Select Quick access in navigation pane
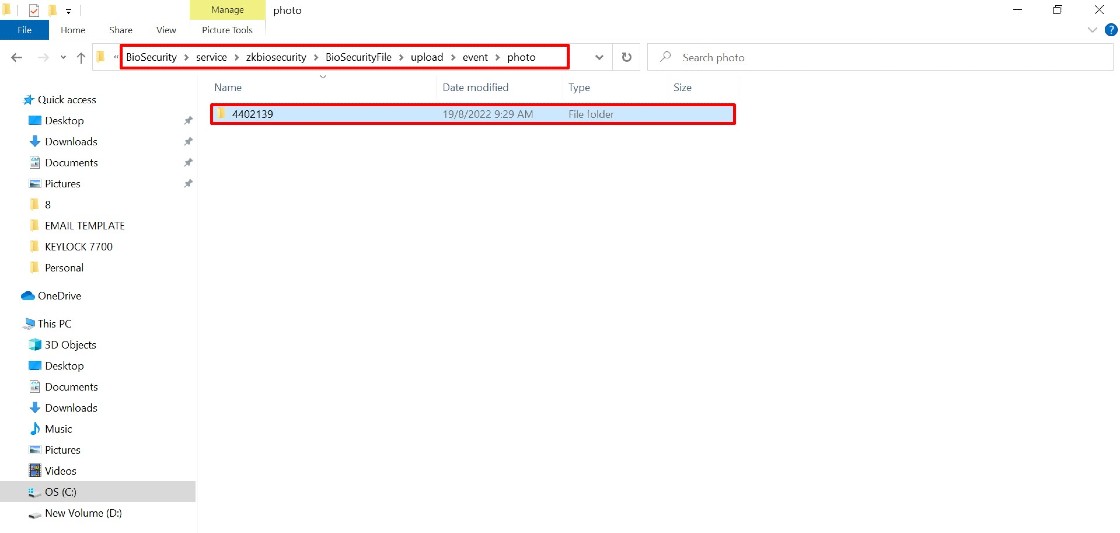 click(x=66, y=100)
